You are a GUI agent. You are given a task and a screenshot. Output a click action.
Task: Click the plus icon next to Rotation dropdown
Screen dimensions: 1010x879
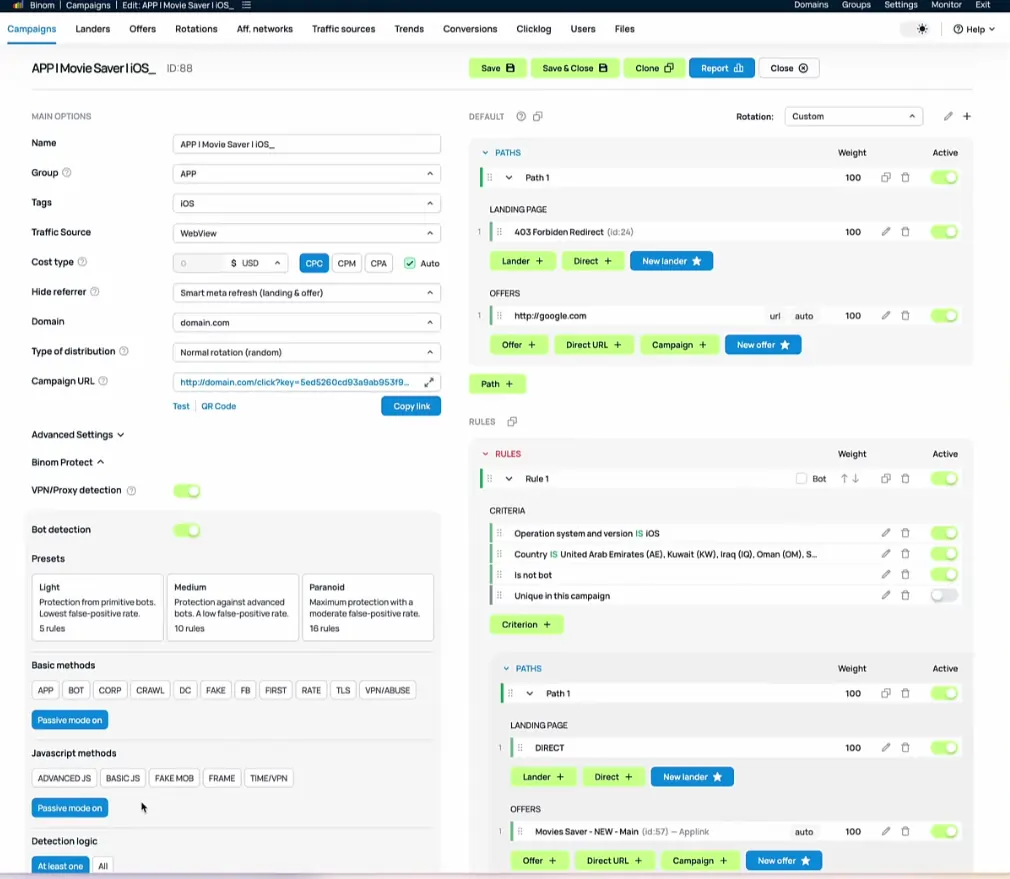[x=967, y=117]
